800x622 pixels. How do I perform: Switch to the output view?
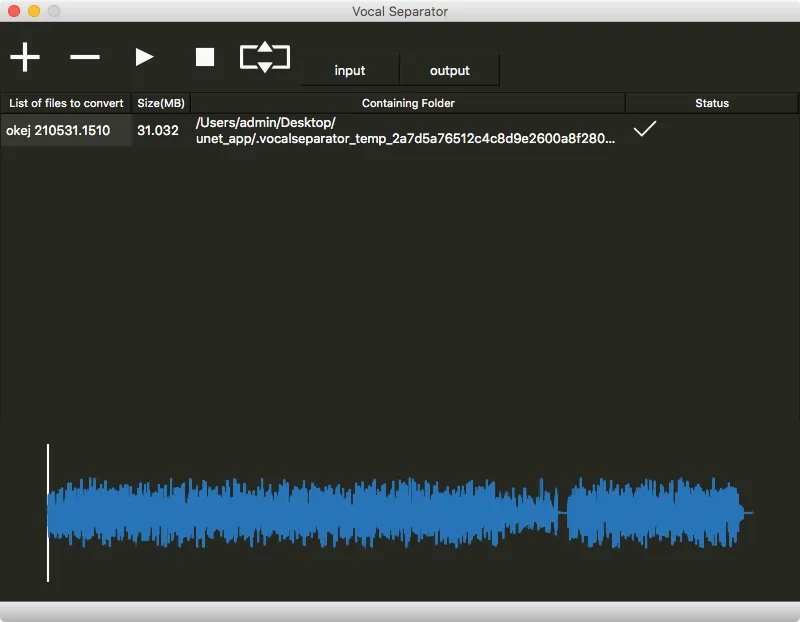449,70
